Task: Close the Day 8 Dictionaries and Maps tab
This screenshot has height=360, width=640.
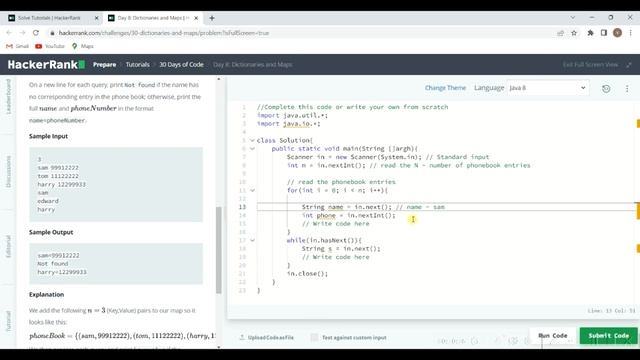Action: (196, 18)
